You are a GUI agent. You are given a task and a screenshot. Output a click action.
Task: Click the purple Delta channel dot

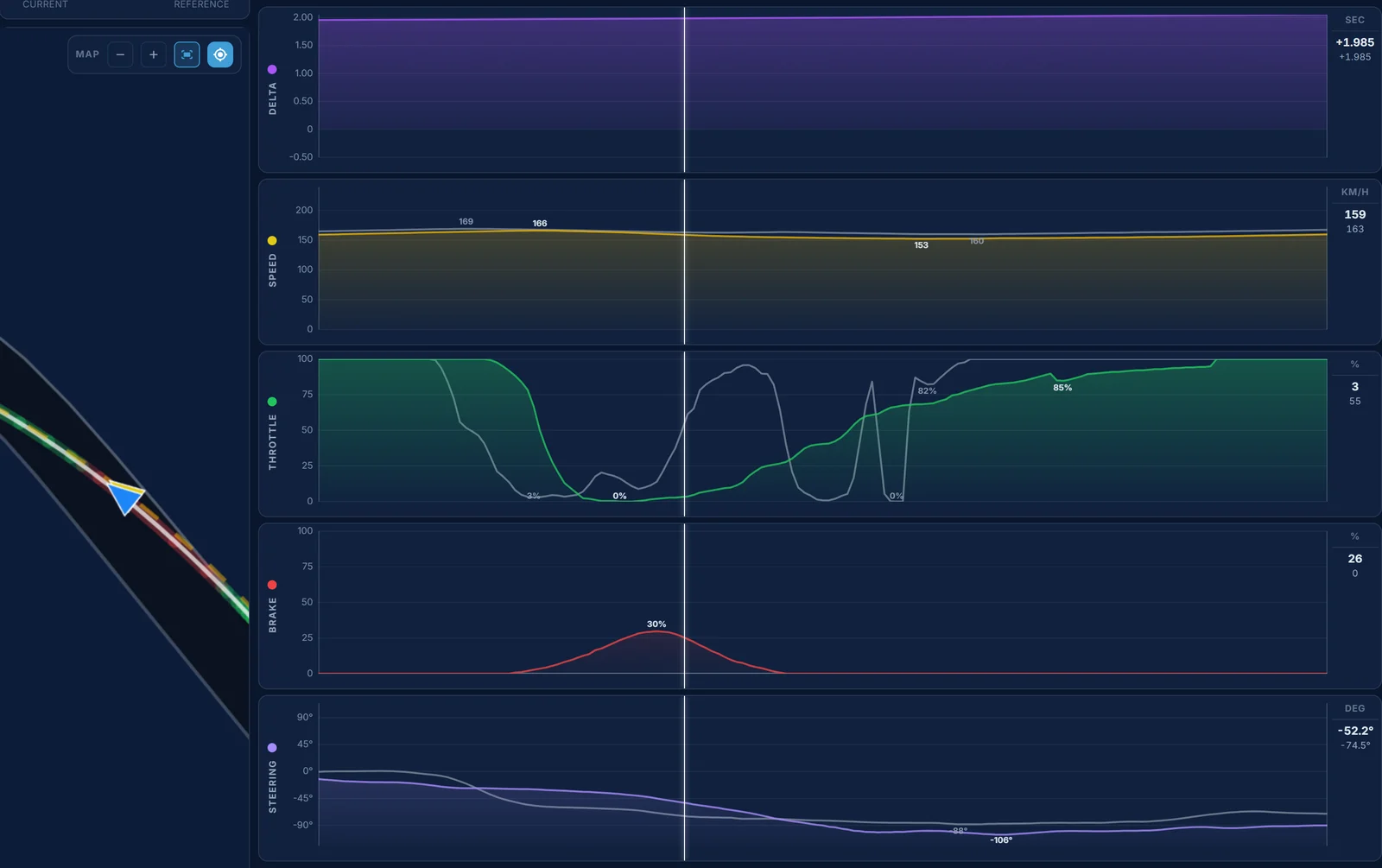click(272, 69)
